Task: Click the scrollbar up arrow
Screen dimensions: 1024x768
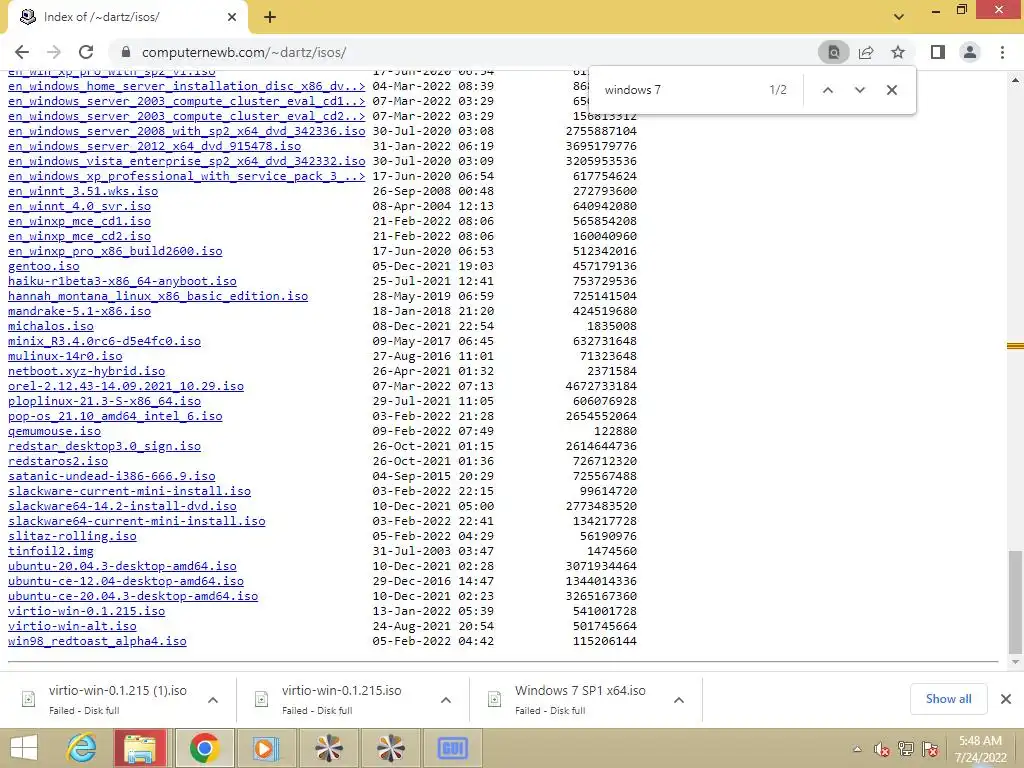Action: click(1015, 80)
